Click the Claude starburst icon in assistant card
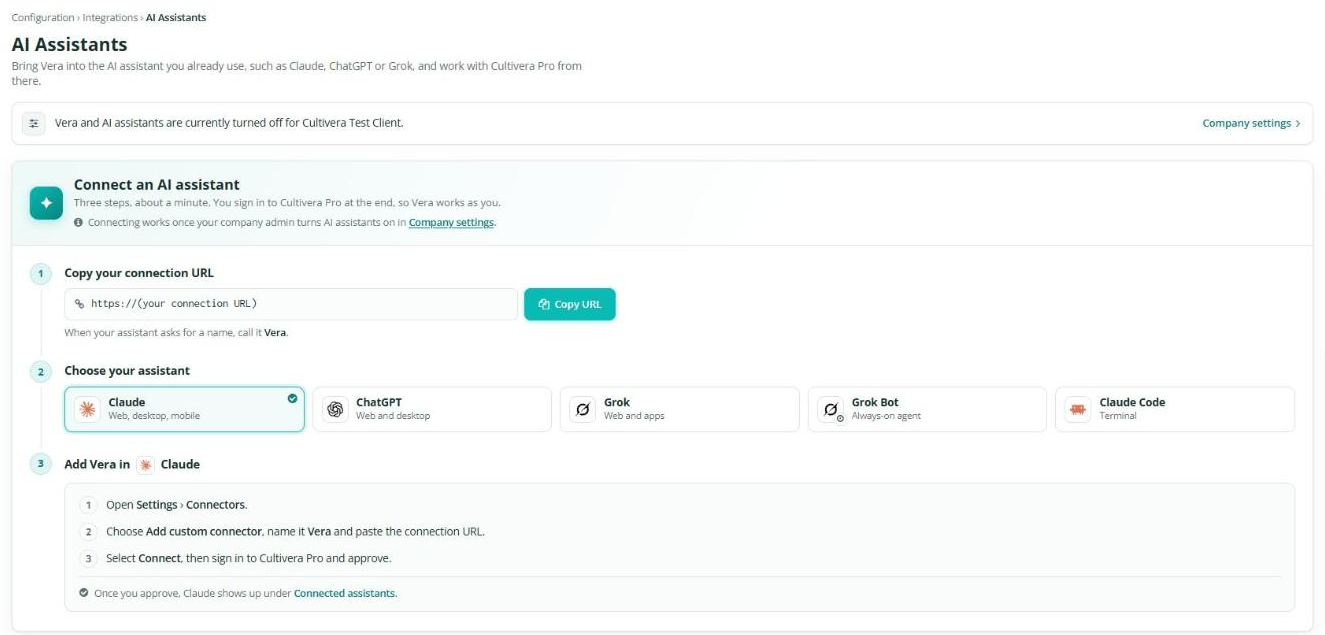1325x635 pixels. coord(87,409)
